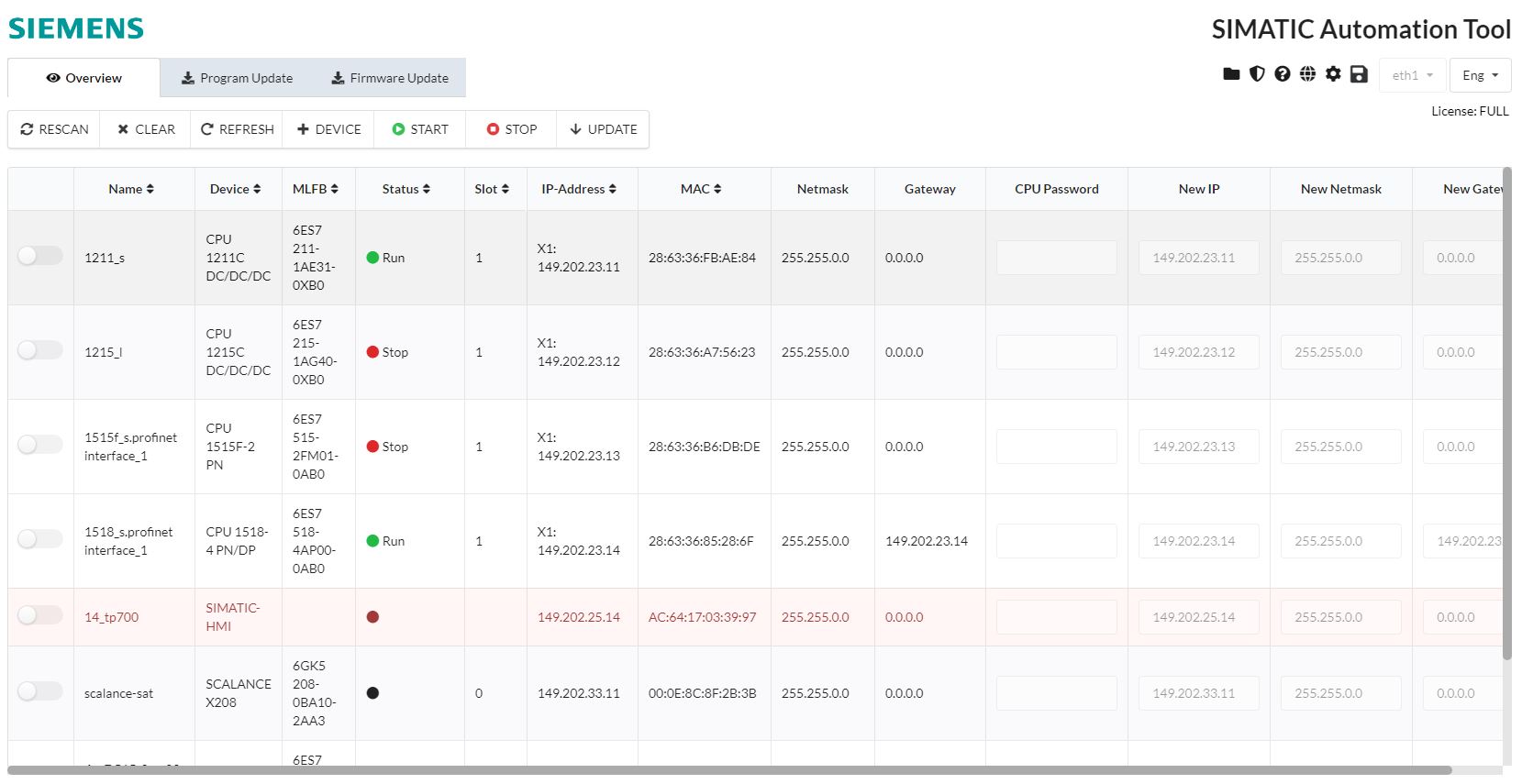Open the shield security icon
The height and width of the screenshot is (784, 1522).
pyautogui.click(x=1257, y=74)
